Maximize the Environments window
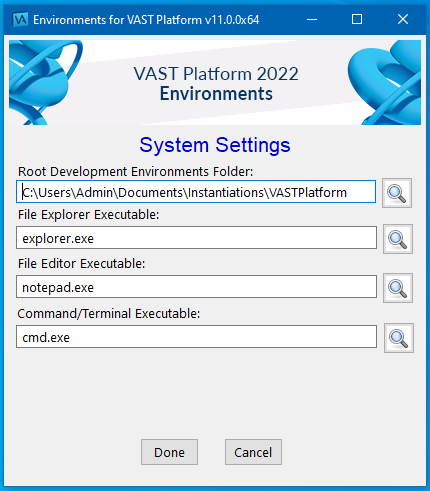Viewport: 430px width, 491px height. pyautogui.click(x=357, y=19)
